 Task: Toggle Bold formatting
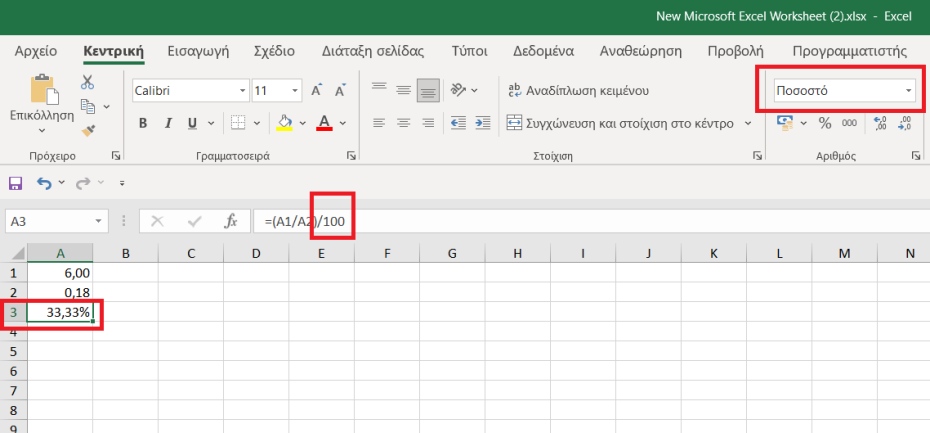coord(143,123)
